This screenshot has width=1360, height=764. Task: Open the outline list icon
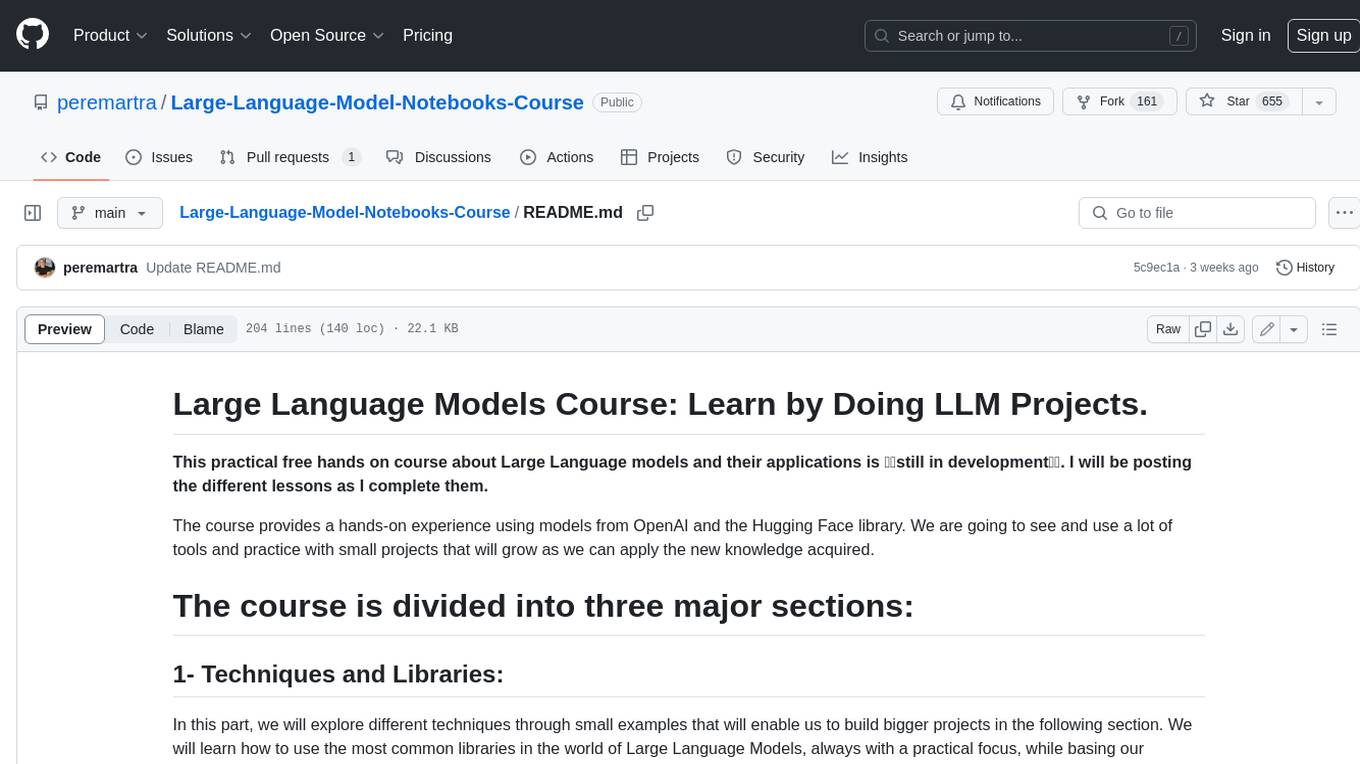[x=1329, y=329]
